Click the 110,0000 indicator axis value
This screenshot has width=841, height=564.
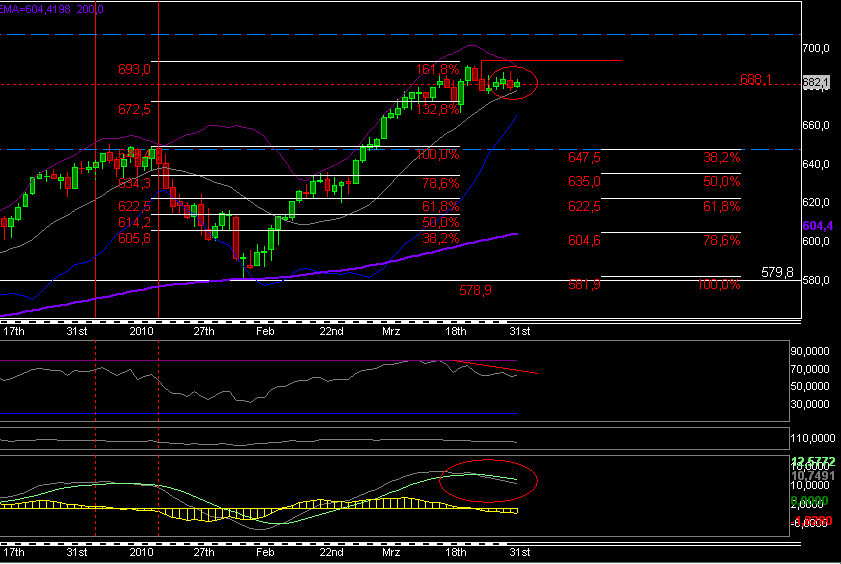click(x=813, y=438)
